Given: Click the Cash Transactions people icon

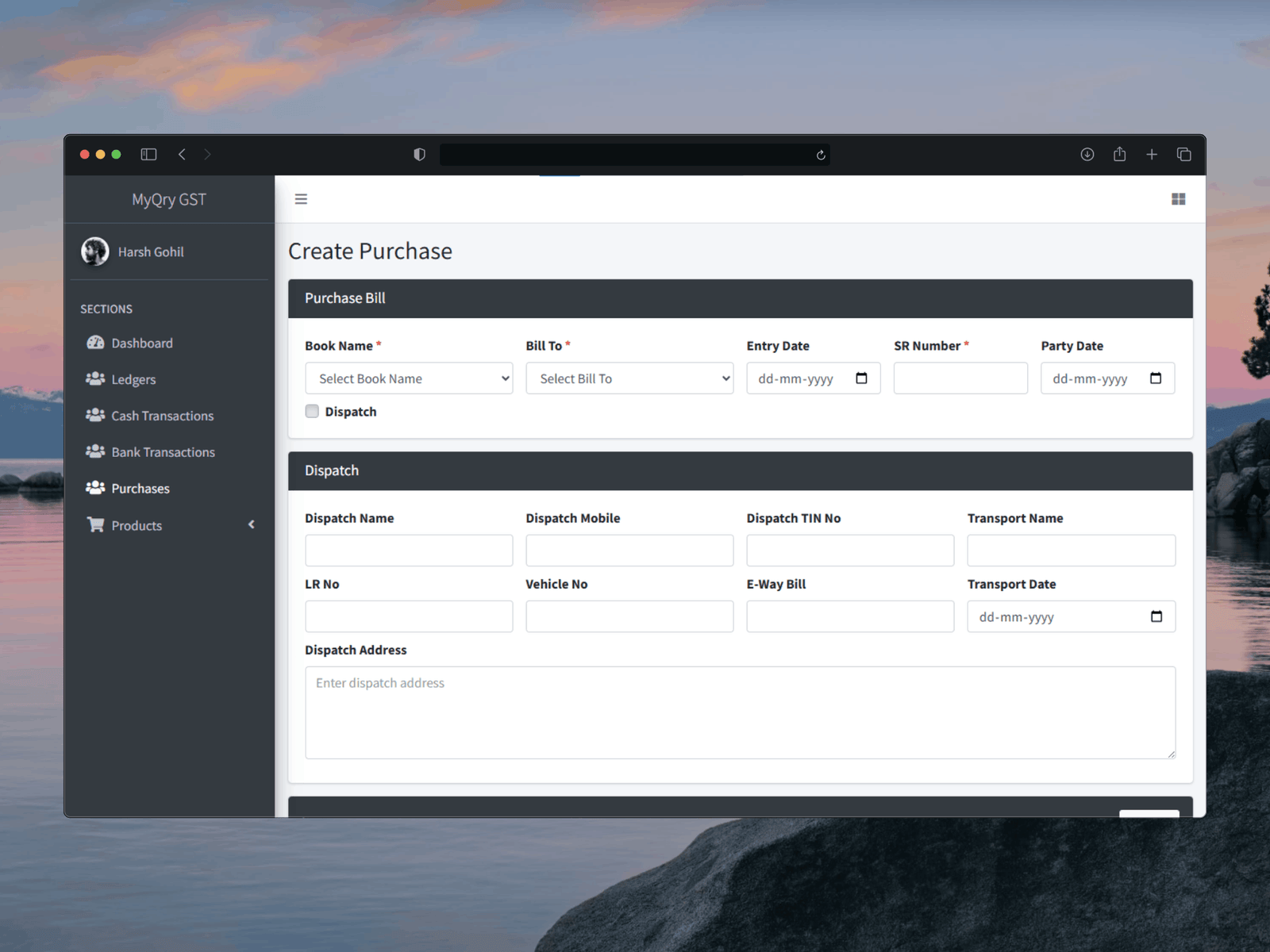Looking at the screenshot, I should (x=95, y=415).
